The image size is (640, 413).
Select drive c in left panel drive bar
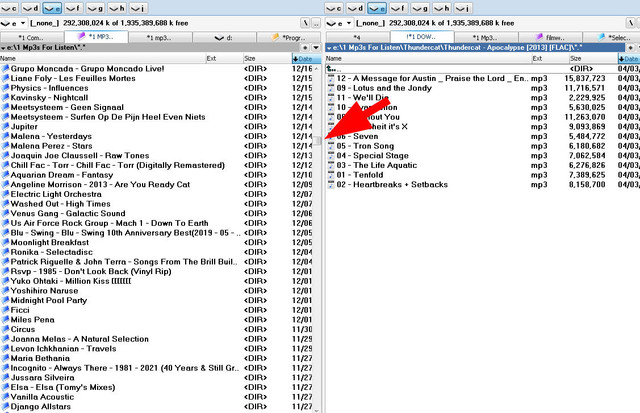[9, 7]
